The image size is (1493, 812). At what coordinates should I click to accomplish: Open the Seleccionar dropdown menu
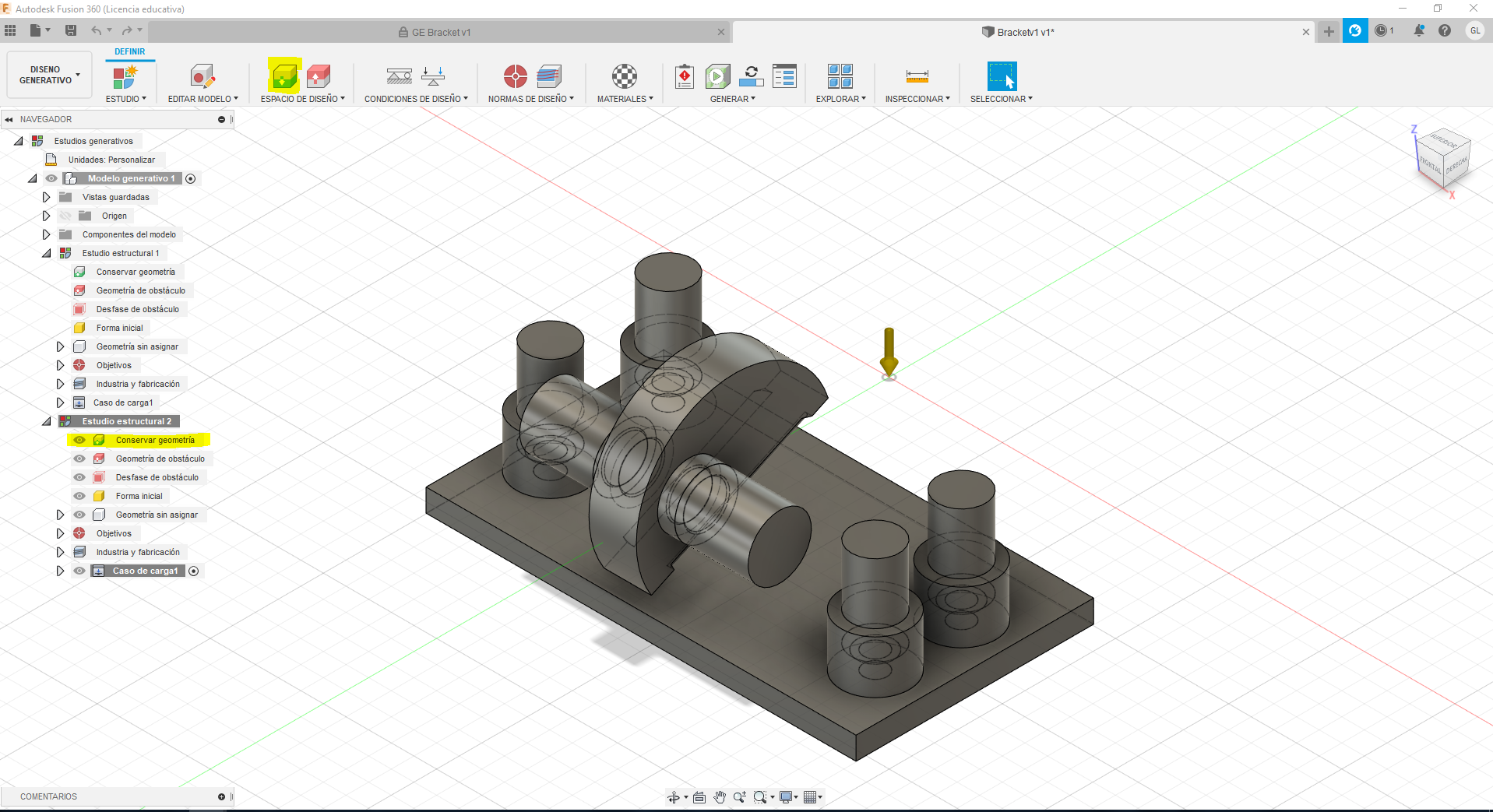(1001, 99)
